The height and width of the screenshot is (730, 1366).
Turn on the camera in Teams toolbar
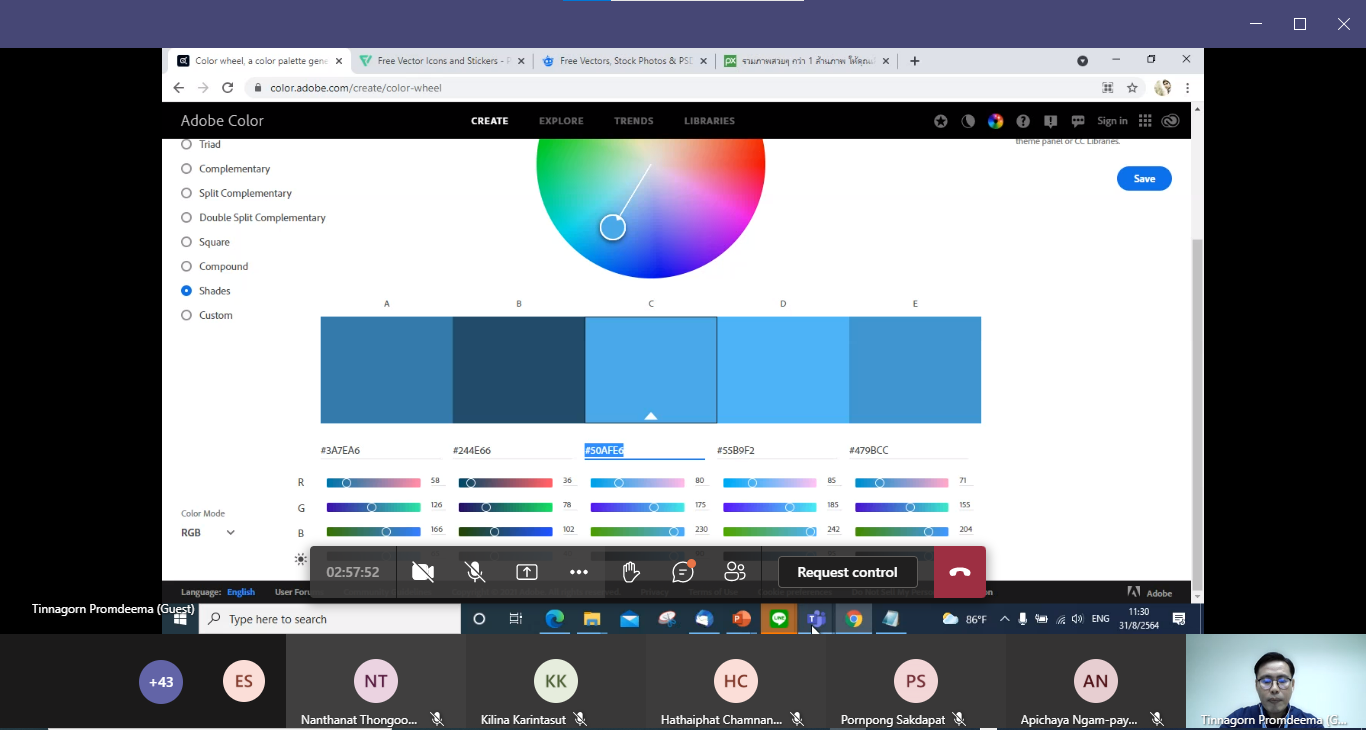(x=423, y=572)
